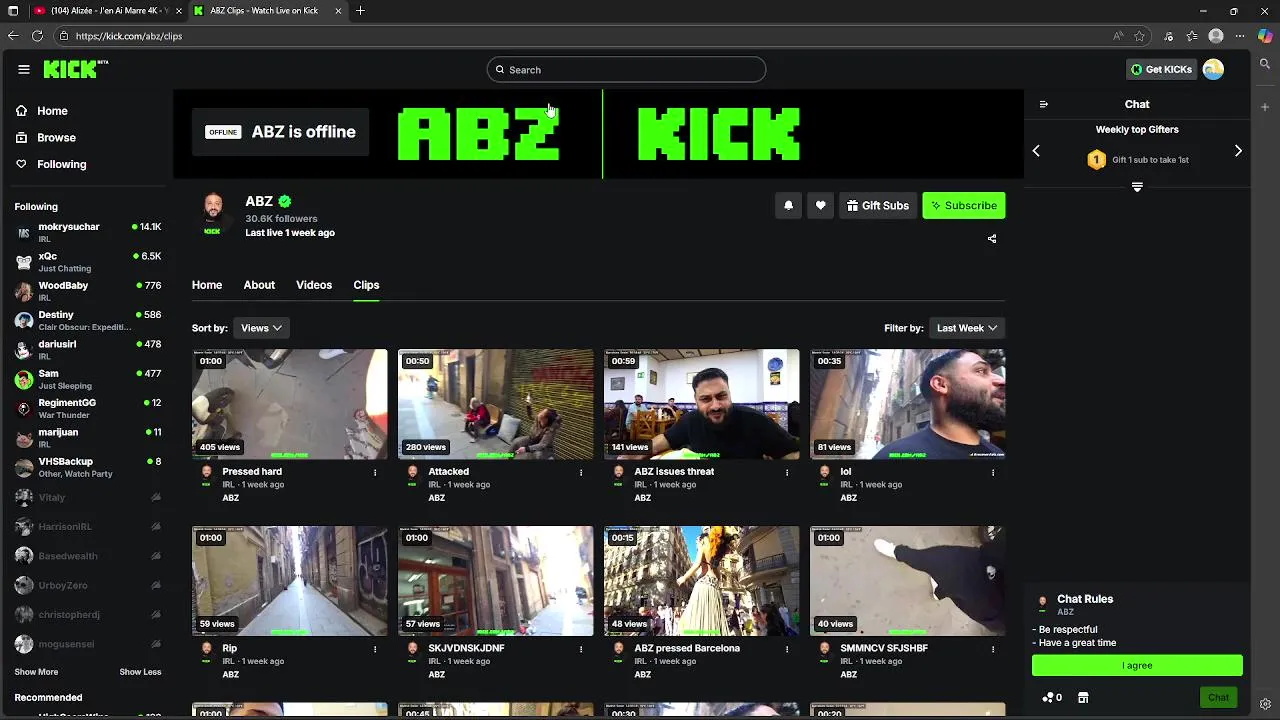Switch to About tab

tap(259, 285)
